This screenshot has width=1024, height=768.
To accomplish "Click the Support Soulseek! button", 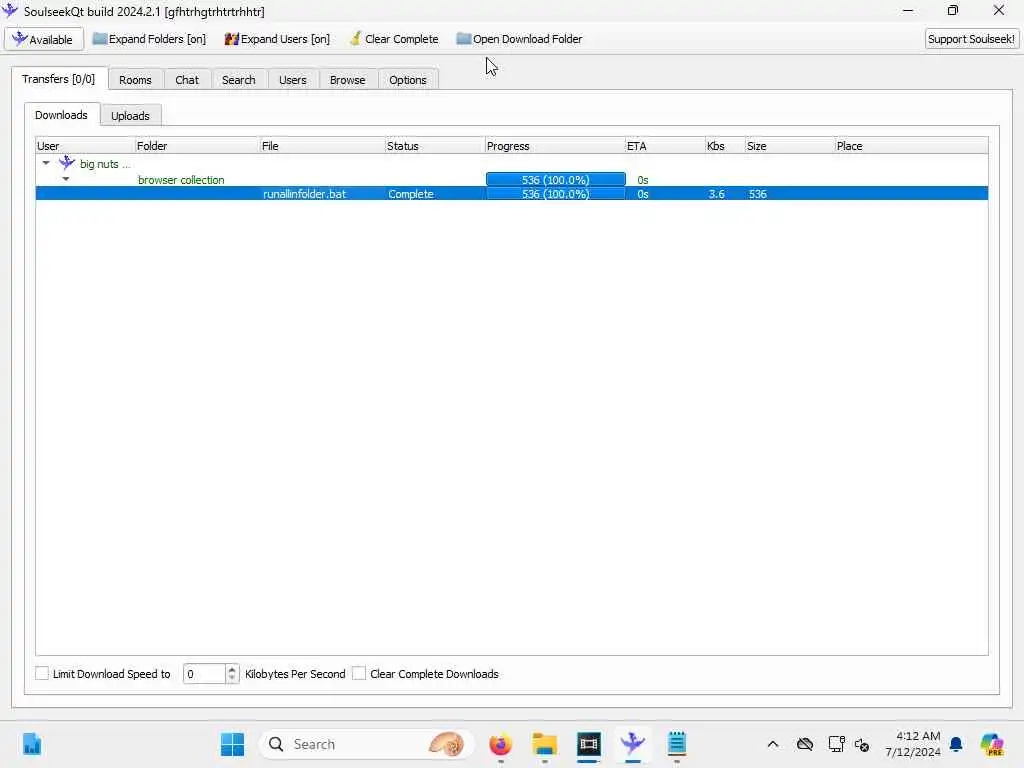I will click(x=971, y=39).
